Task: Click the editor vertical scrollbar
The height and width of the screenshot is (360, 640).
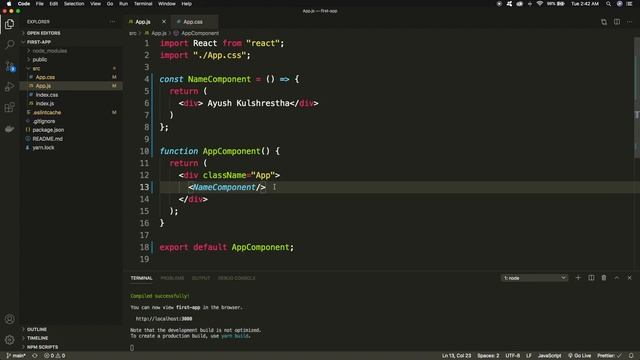Action: pos(637,98)
